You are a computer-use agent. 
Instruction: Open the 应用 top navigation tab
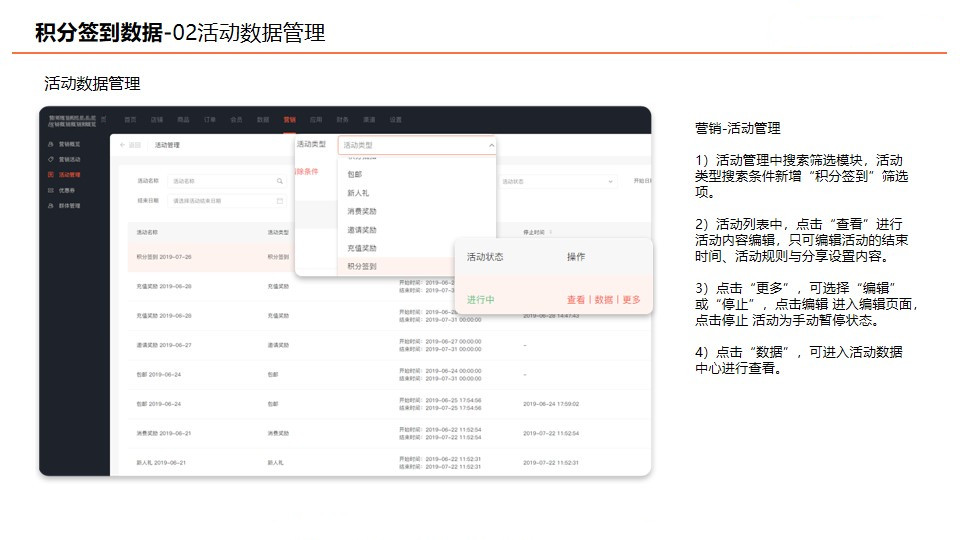point(316,120)
